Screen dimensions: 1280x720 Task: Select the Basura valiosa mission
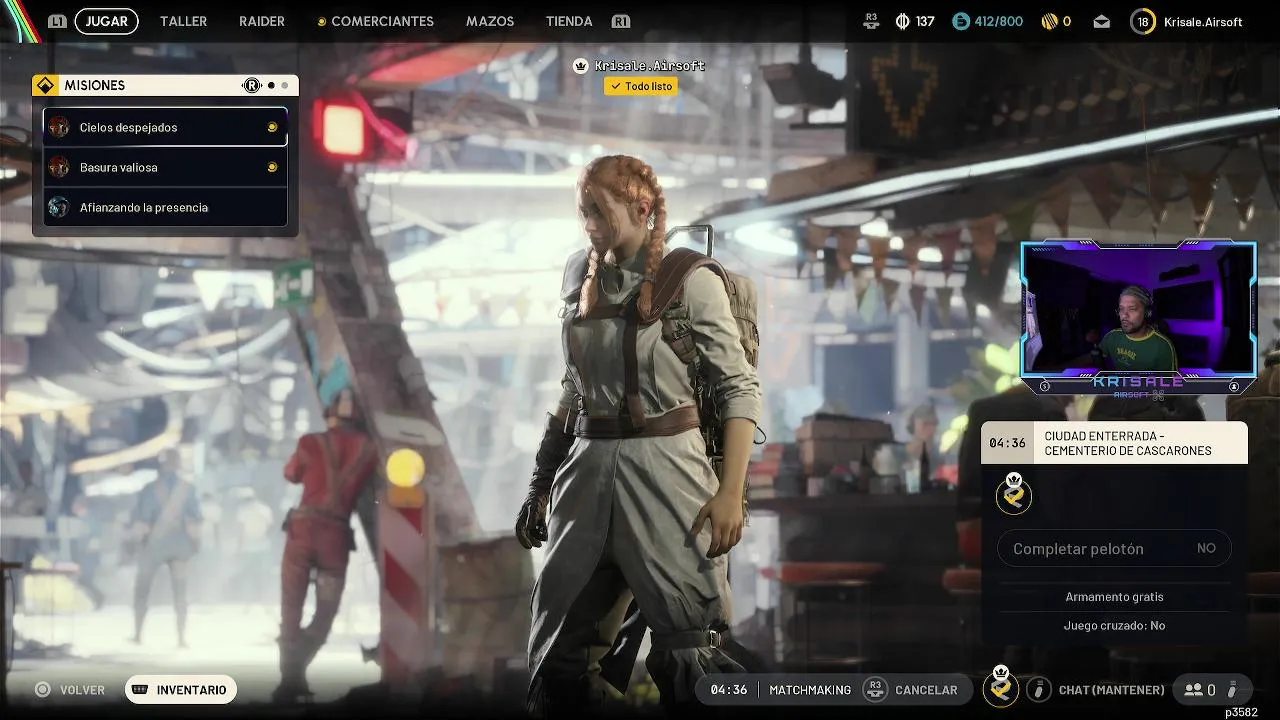pyautogui.click(x=165, y=167)
